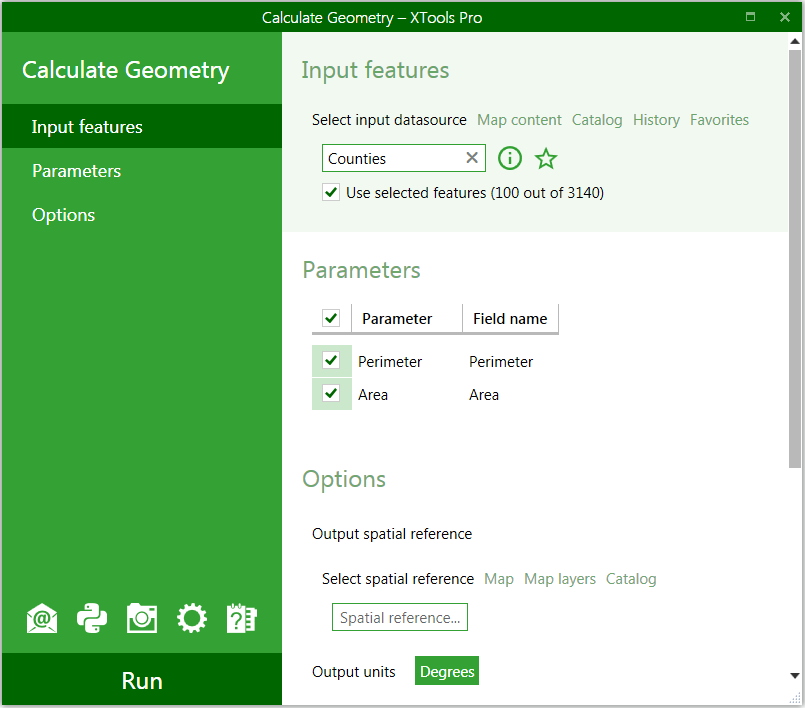Click the vertical scrollbar thumb
The image size is (805, 708).
coord(795,259)
